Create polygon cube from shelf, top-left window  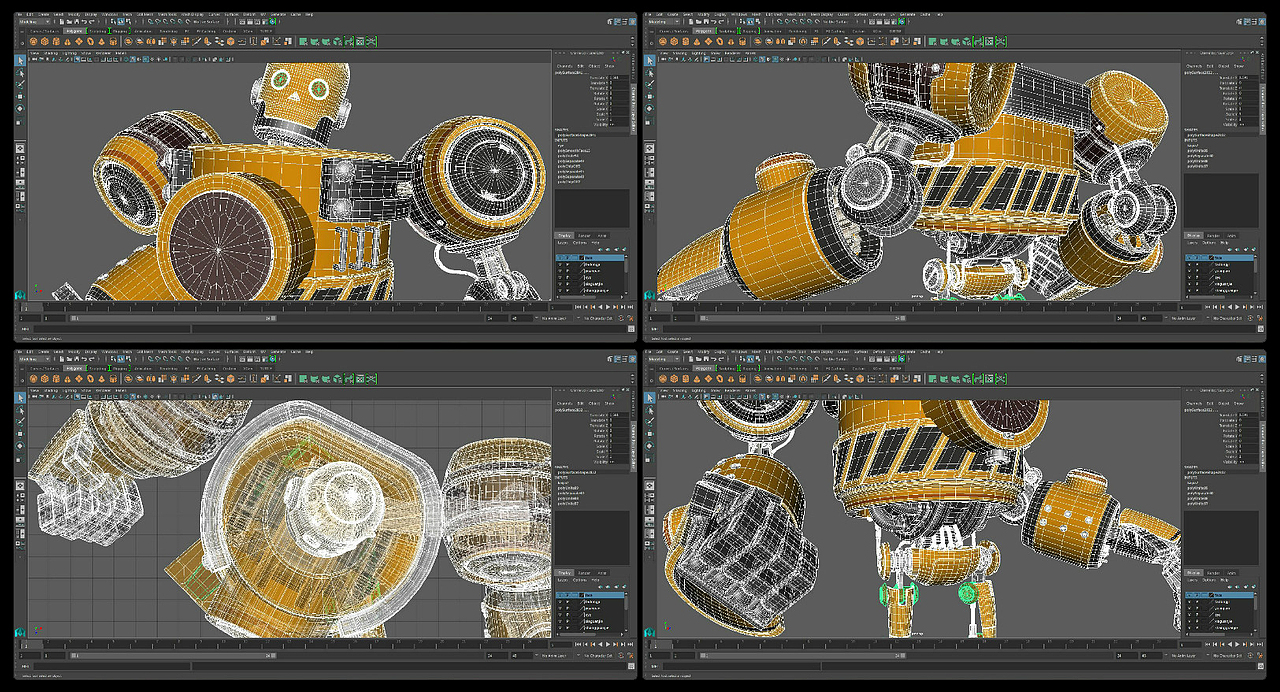click(44, 41)
